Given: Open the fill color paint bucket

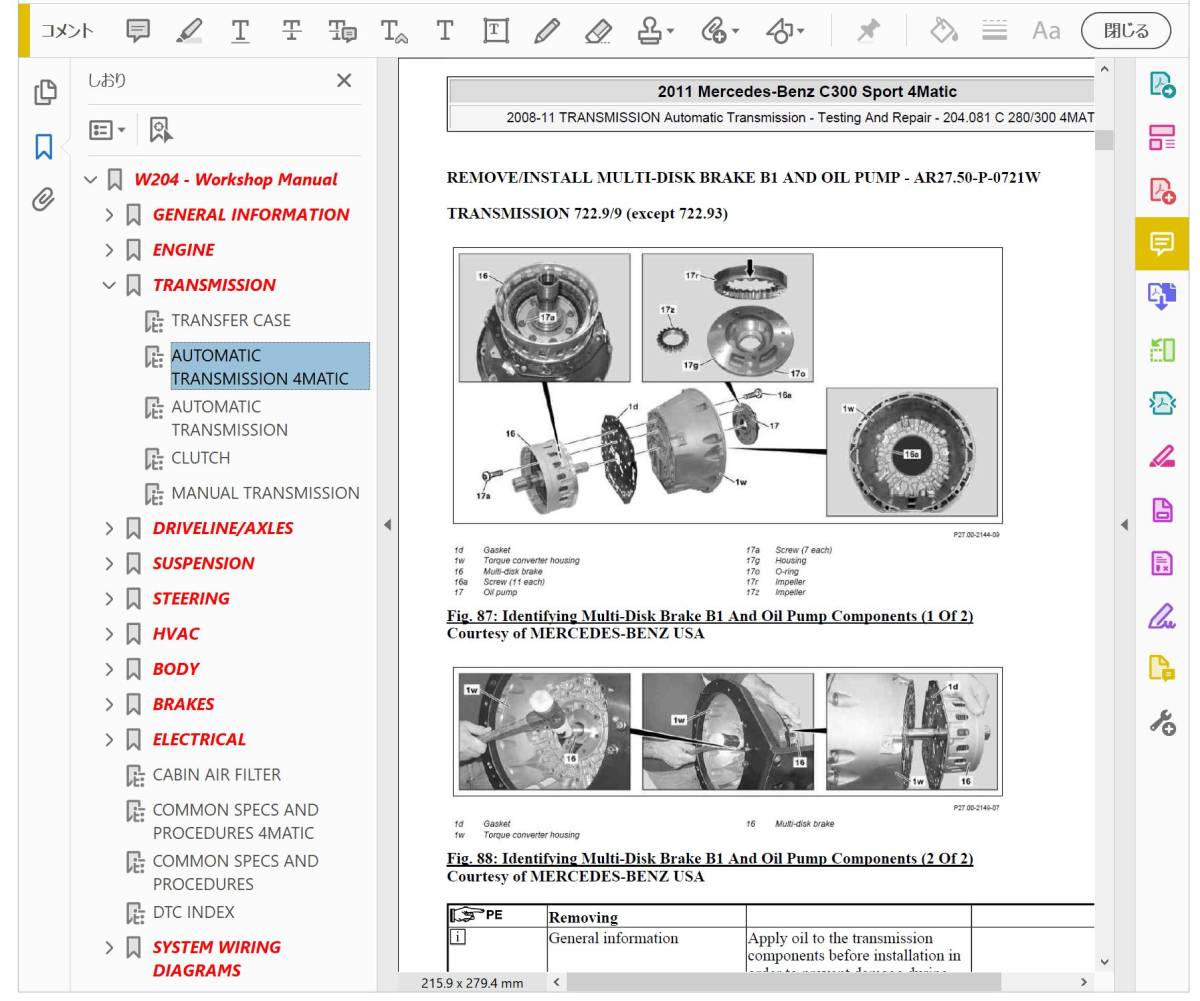Looking at the screenshot, I should click(944, 31).
